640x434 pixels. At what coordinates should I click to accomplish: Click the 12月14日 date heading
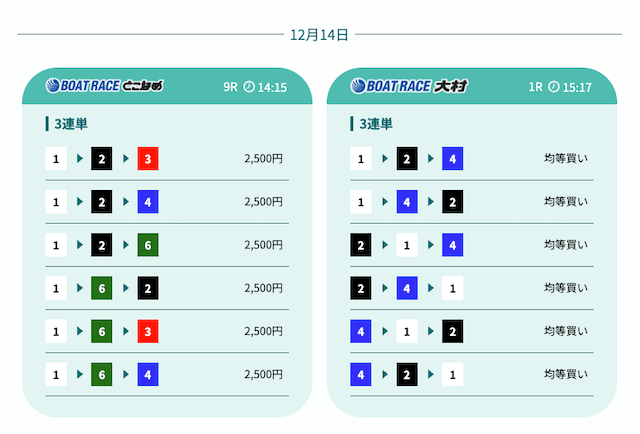(319, 34)
